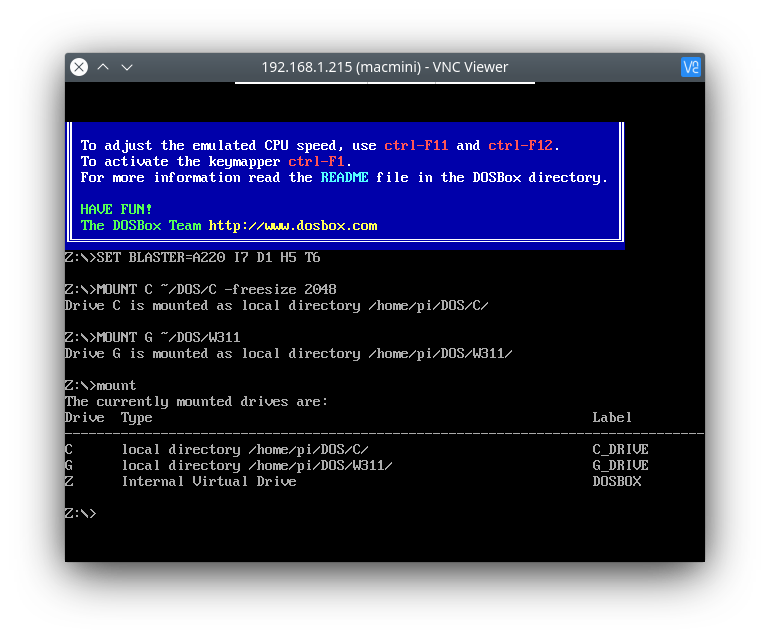Viewport: 770px width, 639px height.
Task: Click the red ctrl-F11 shortcut text
Action: pyautogui.click(x=416, y=146)
